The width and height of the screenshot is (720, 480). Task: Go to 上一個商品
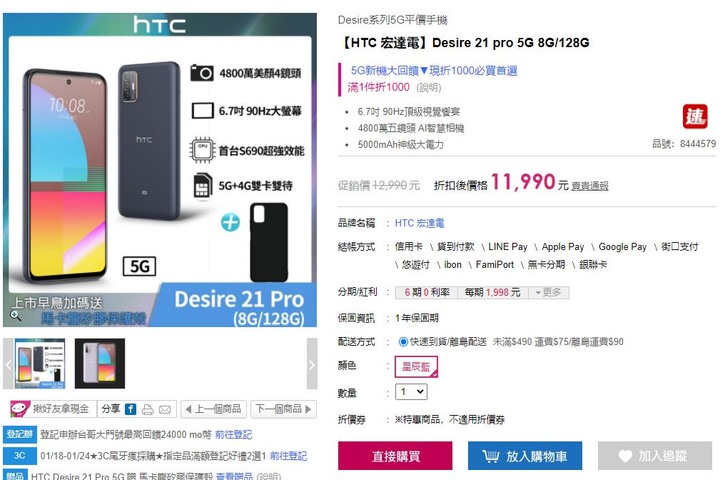[214, 409]
